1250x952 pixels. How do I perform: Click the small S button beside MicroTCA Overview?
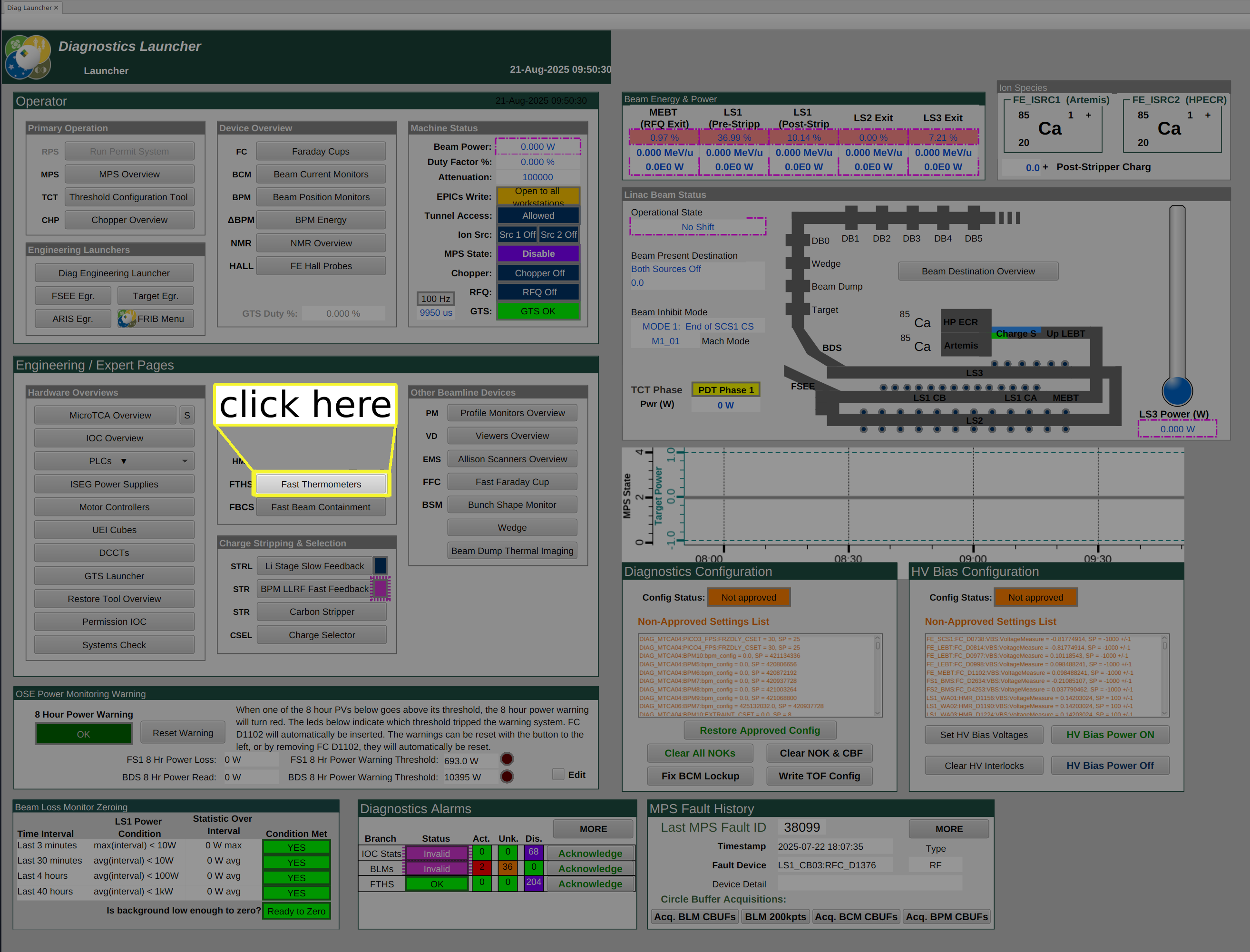(x=186, y=415)
